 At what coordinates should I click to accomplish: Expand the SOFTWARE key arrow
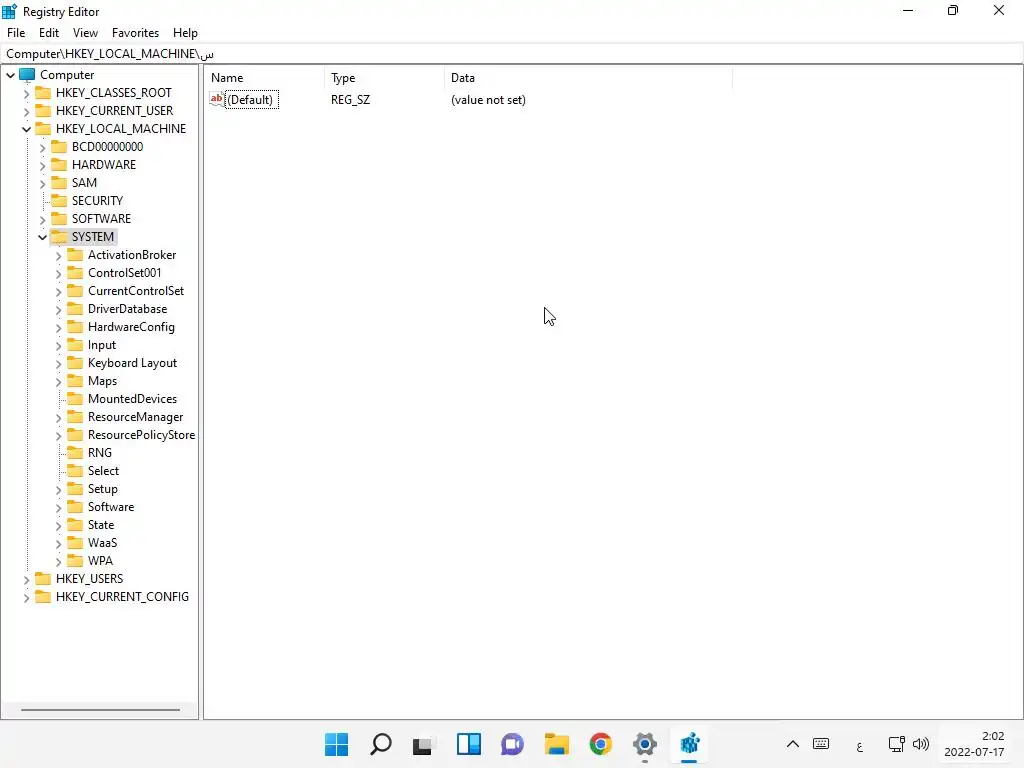pos(42,219)
